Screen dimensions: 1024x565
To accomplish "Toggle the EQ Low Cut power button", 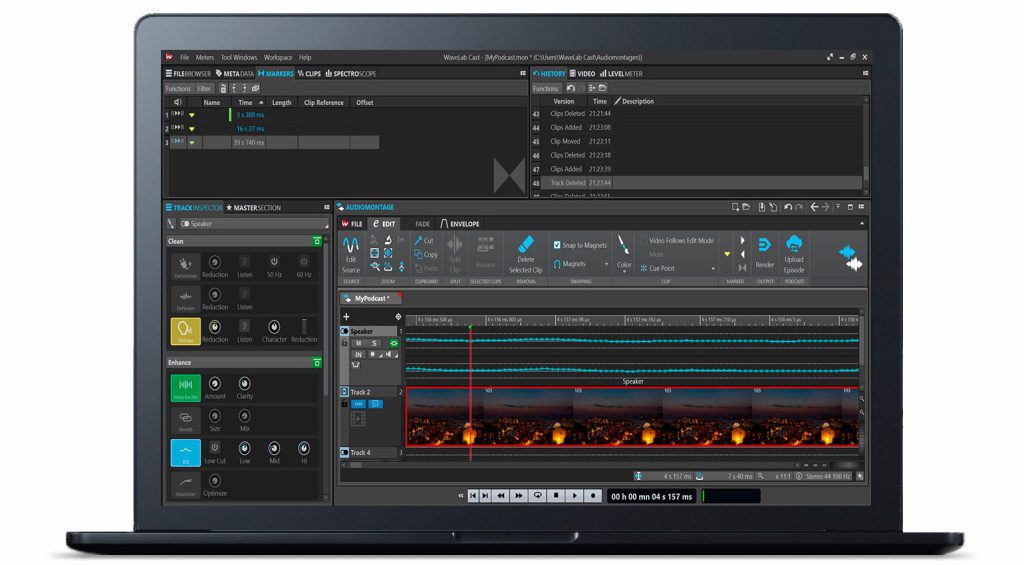I will click(214, 447).
